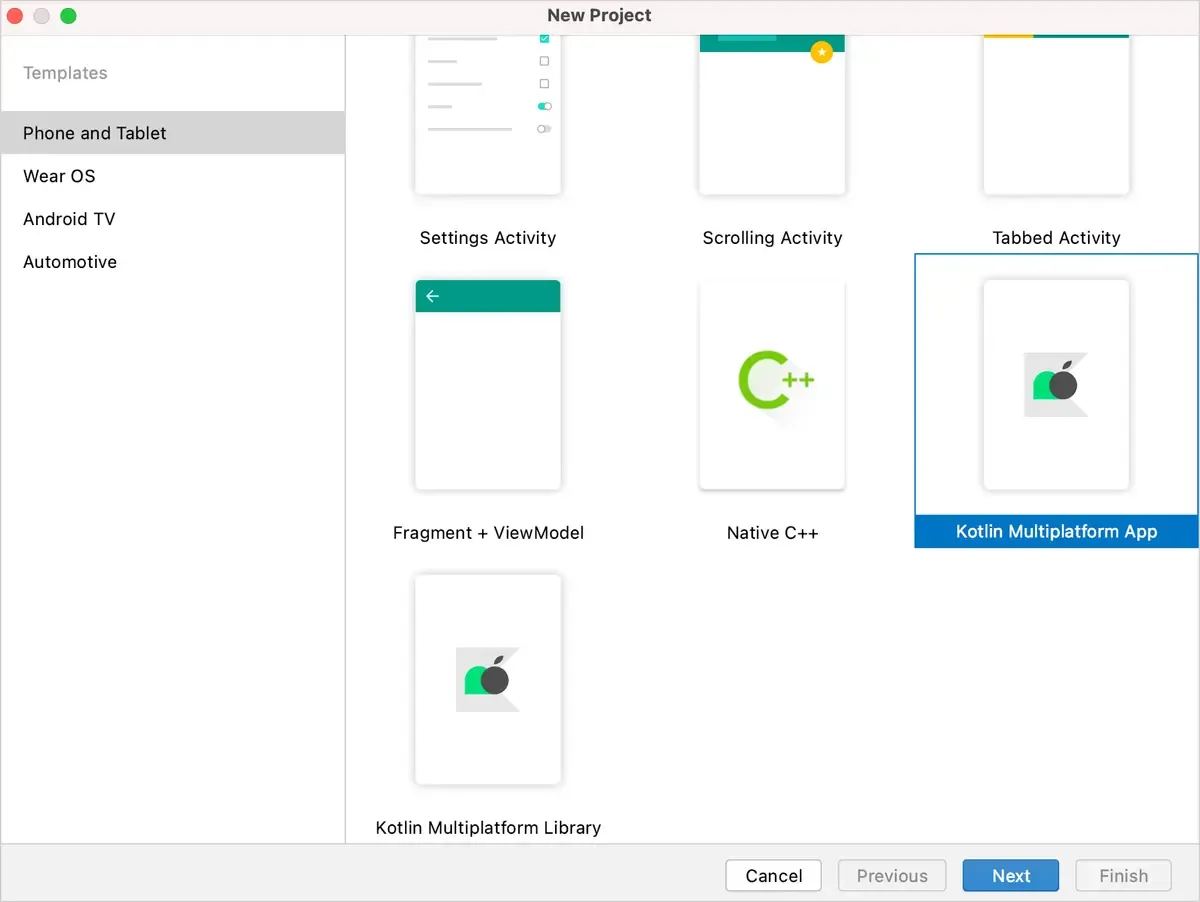Switch to Wear OS templates
The height and width of the screenshot is (902, 1200).
pos(59,176)
